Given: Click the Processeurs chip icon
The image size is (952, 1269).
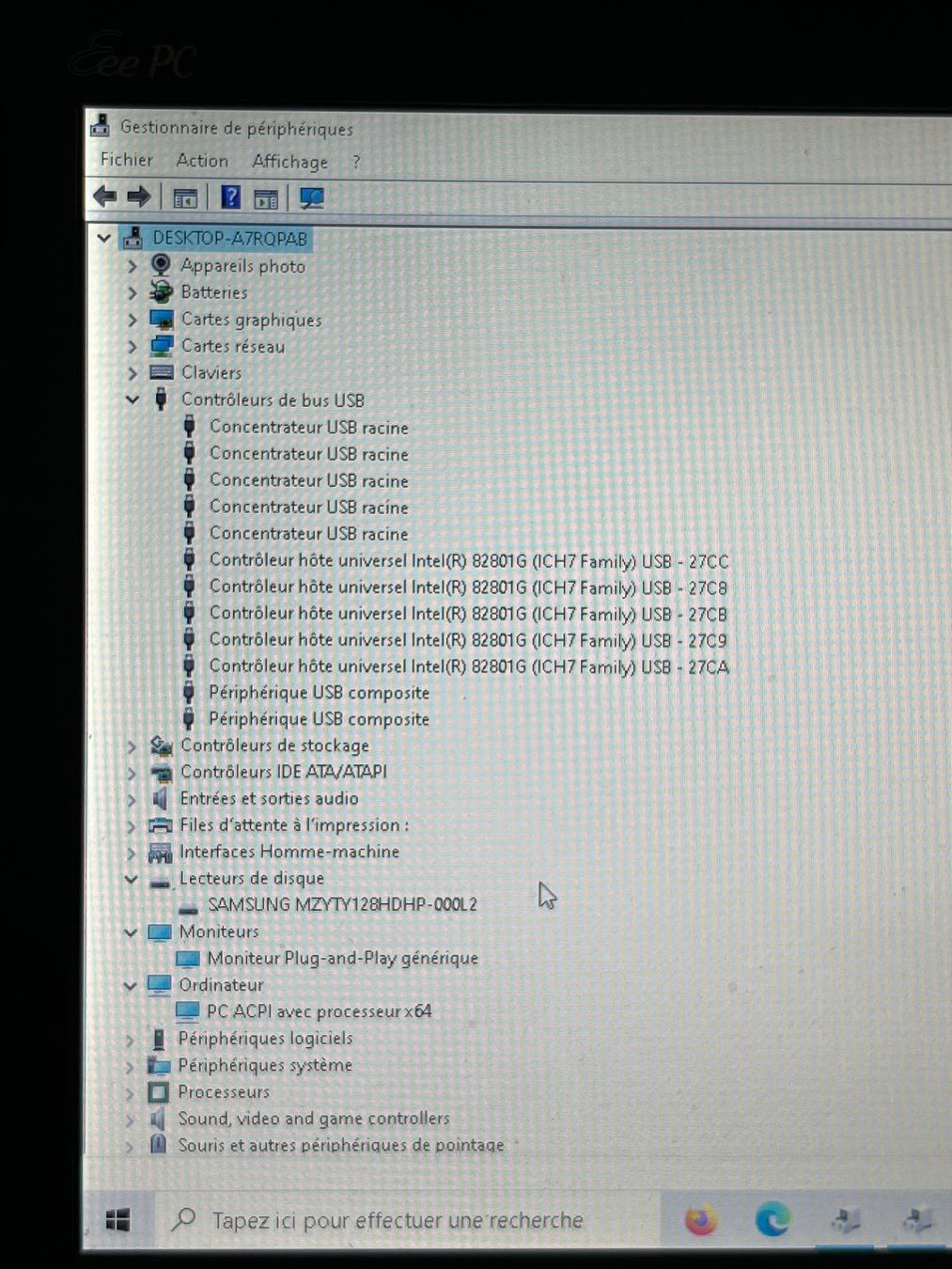Looking at the screenshot, I should [158, 1092].
